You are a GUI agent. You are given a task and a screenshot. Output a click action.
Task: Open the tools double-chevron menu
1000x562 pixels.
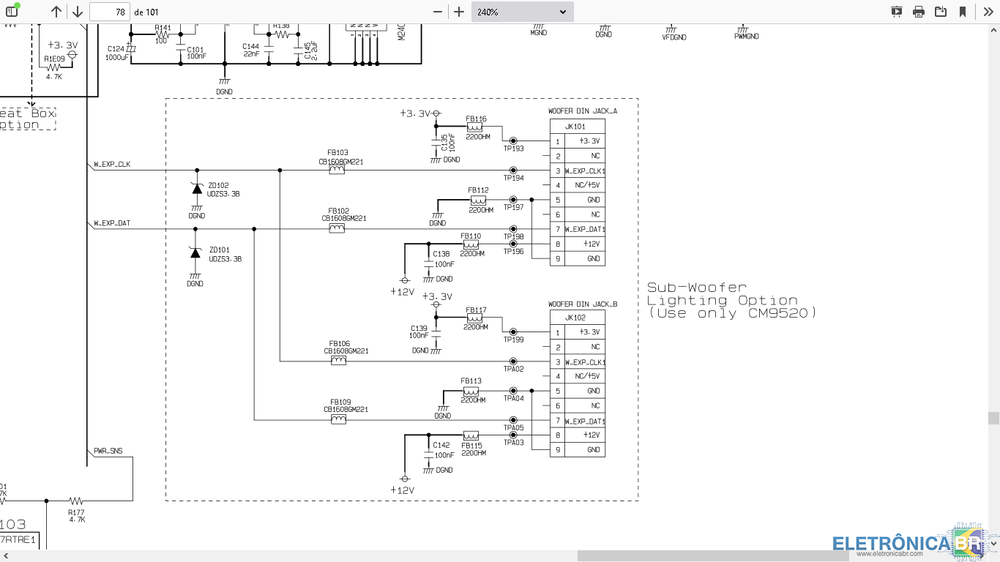(x=988, y=11)
